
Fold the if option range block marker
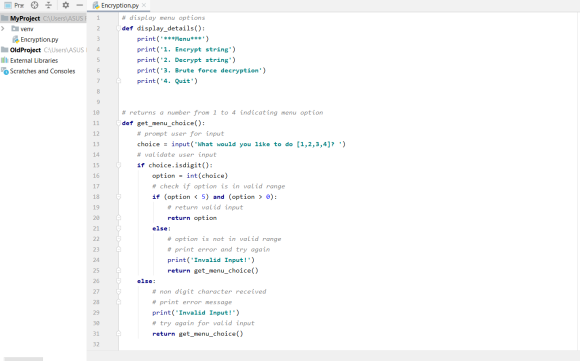pyautogui.click(x=118, y=197)
